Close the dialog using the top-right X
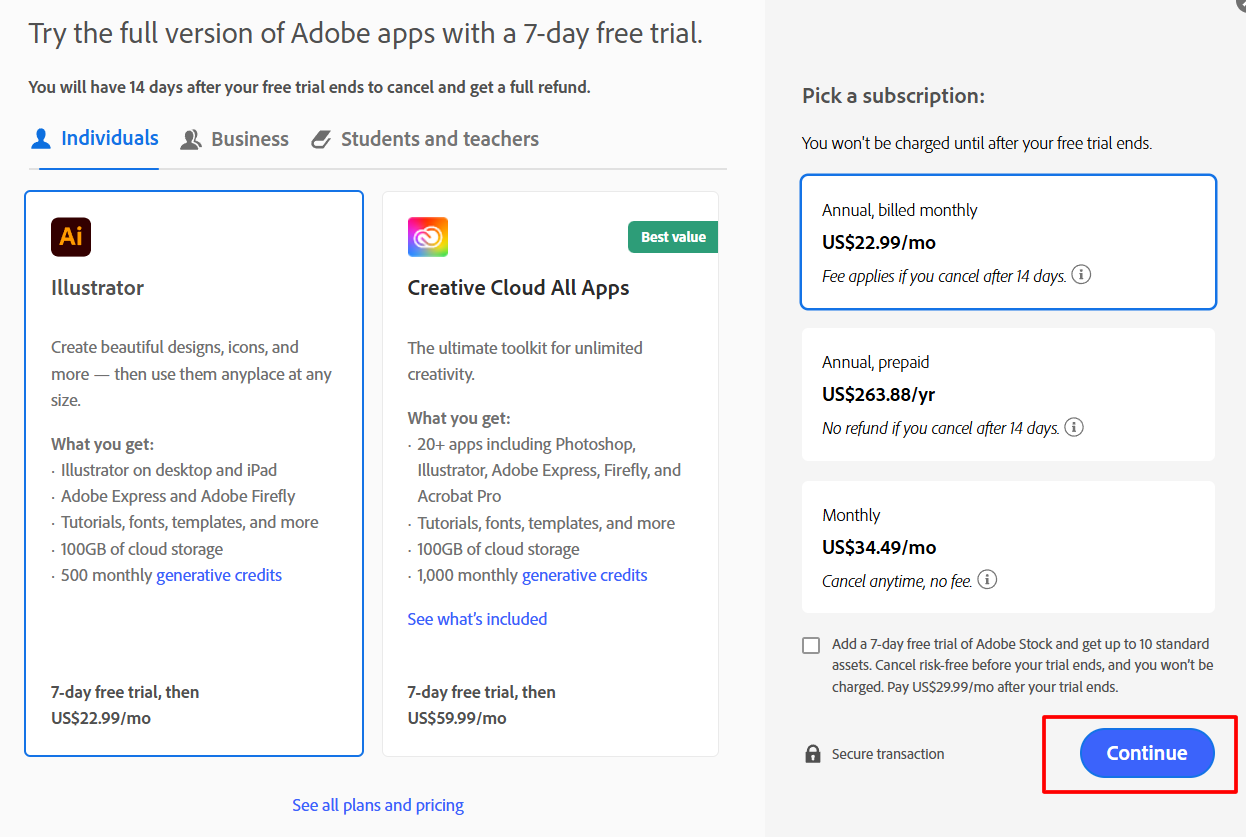This screenshot has height=837, width=1246. tap(1241, 4)
